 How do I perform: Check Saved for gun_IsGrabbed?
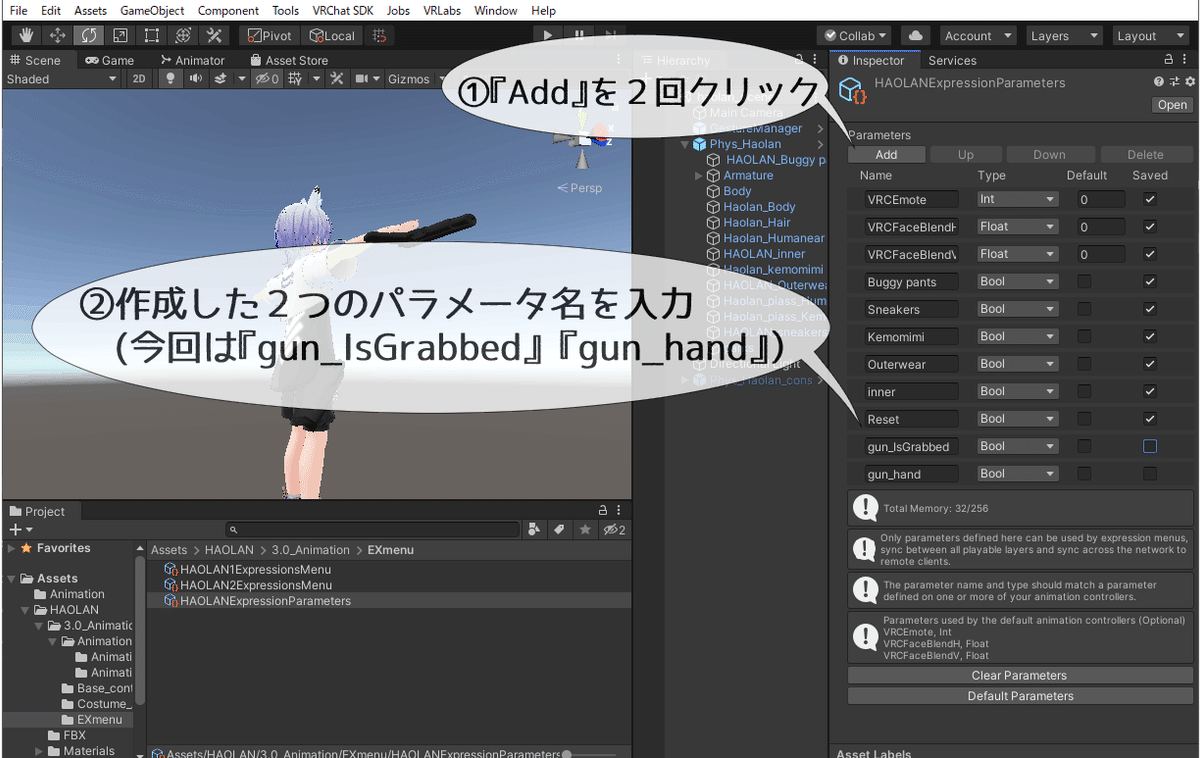click(x=1150, y=446)
